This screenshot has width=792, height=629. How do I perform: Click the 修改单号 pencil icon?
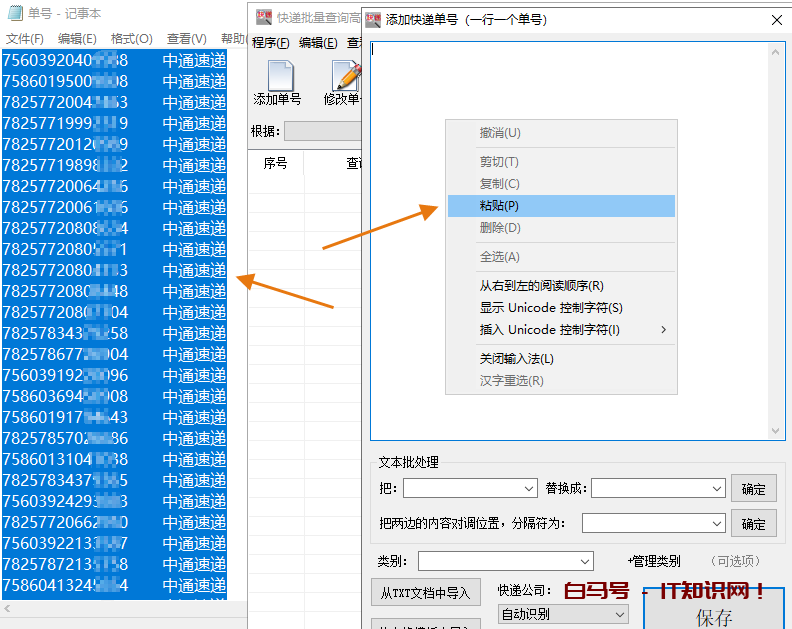click(x=346, y=76)
